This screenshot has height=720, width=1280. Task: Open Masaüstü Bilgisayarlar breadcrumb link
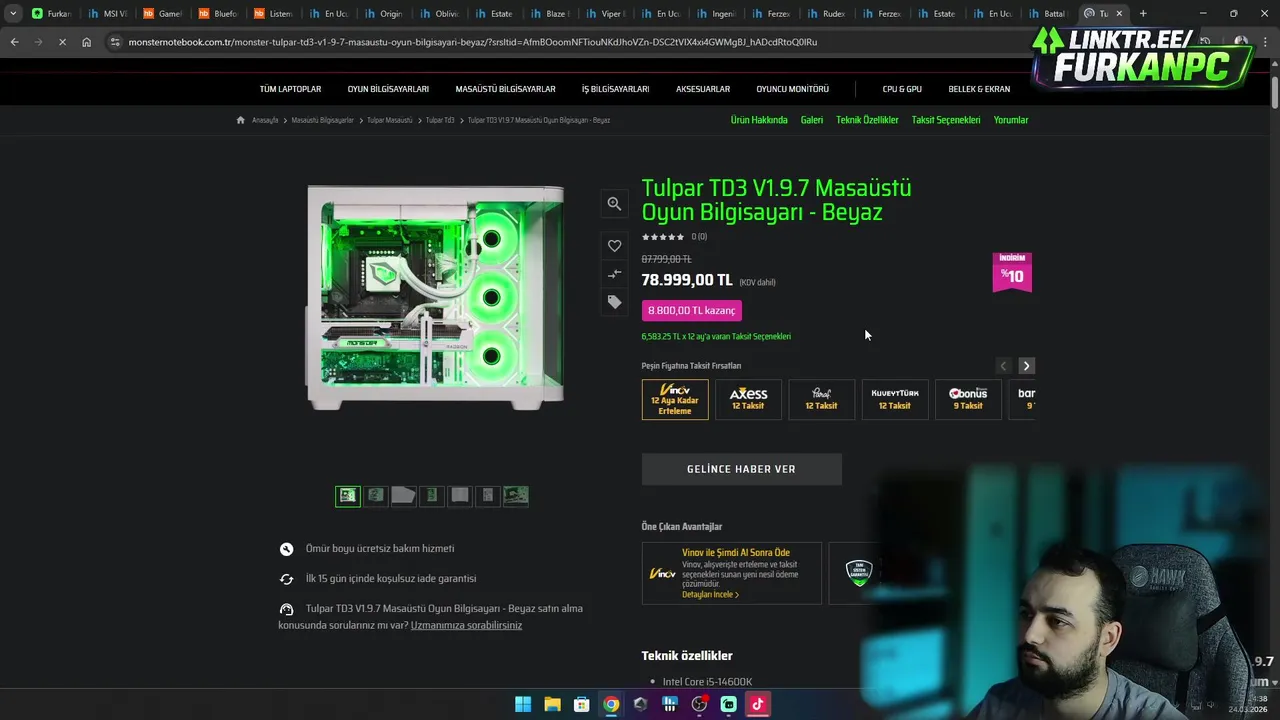coord(322,120)
